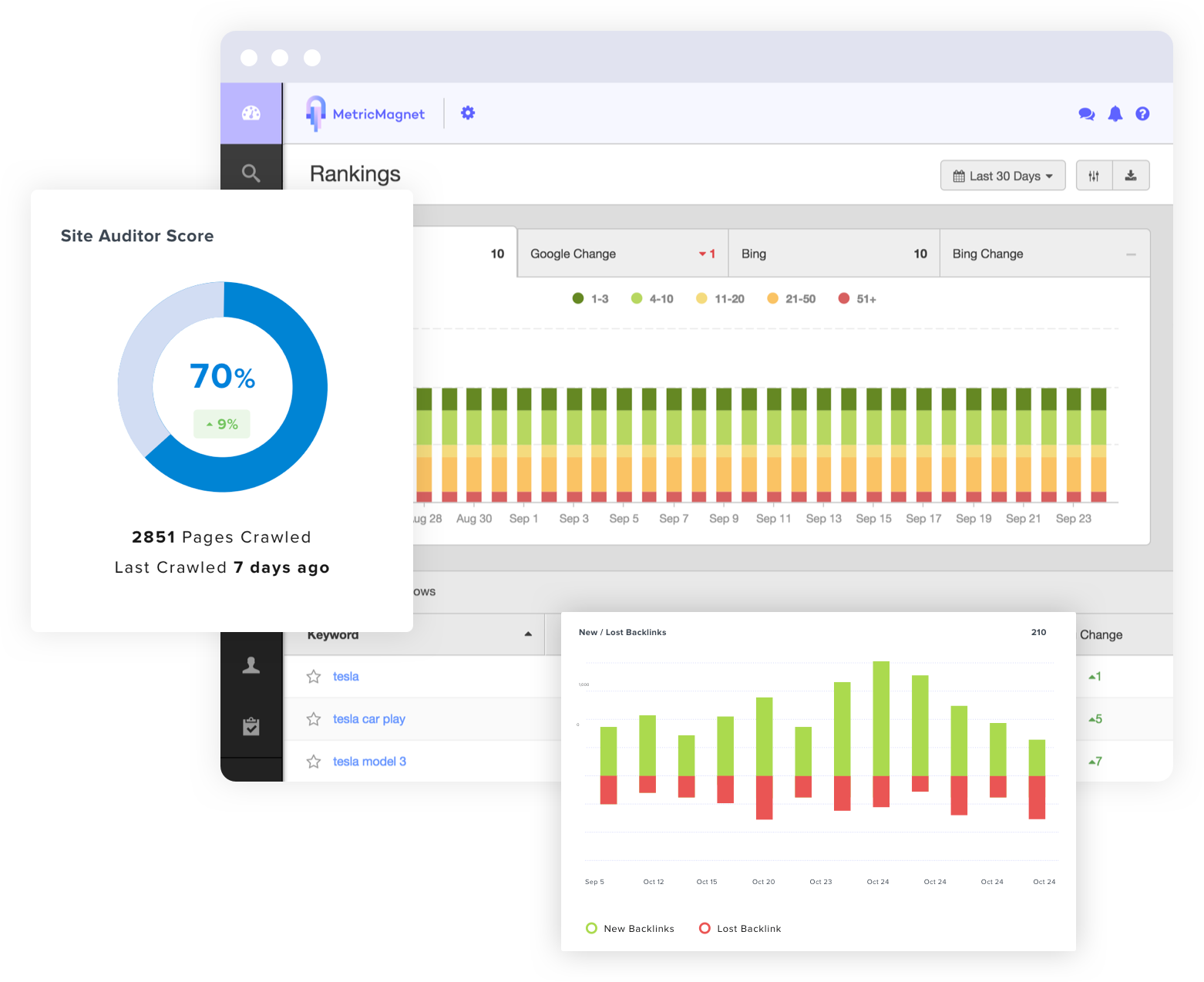This screenshot has height=982, width=1204.
Task: Open the notifications bell
Action: point(1115,114)
